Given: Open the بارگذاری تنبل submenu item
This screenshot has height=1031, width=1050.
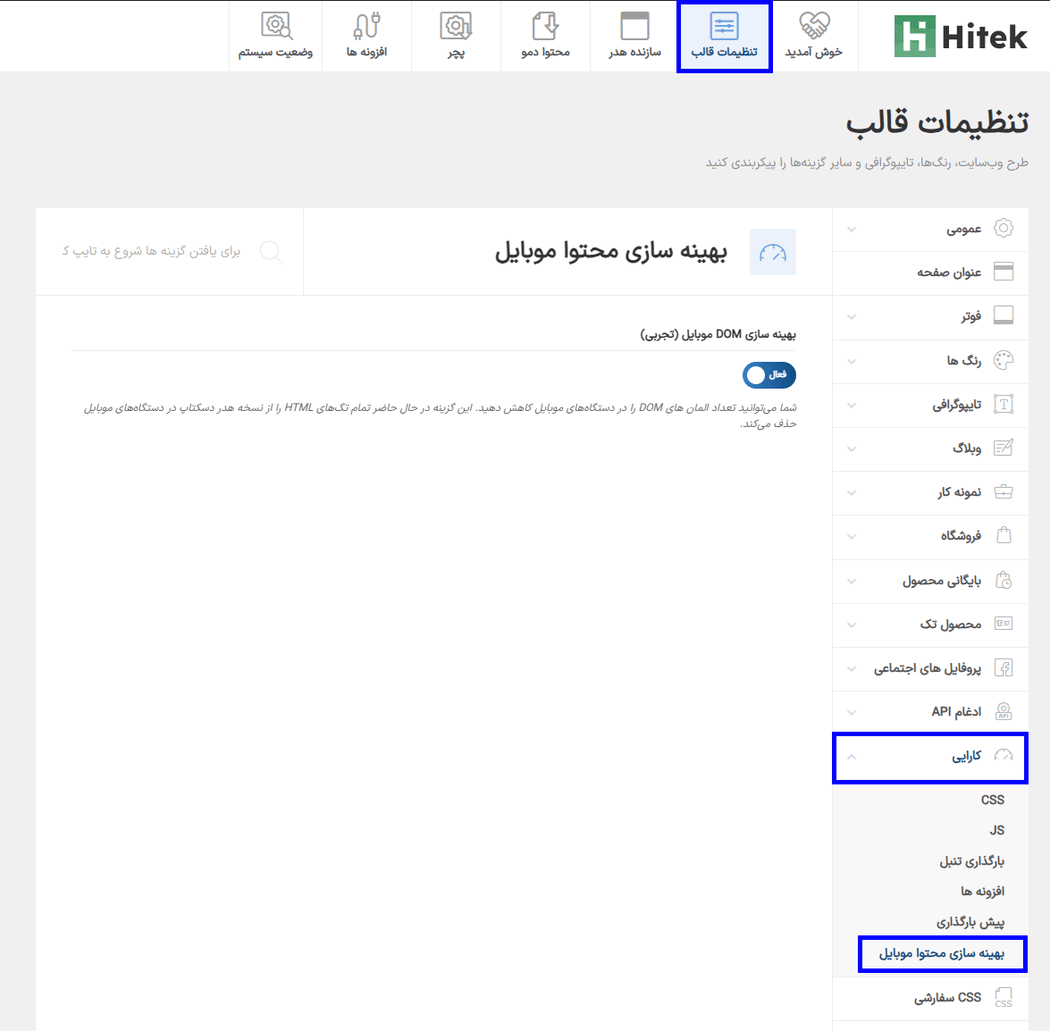Looking at the screenshot, I should [972, 861].
